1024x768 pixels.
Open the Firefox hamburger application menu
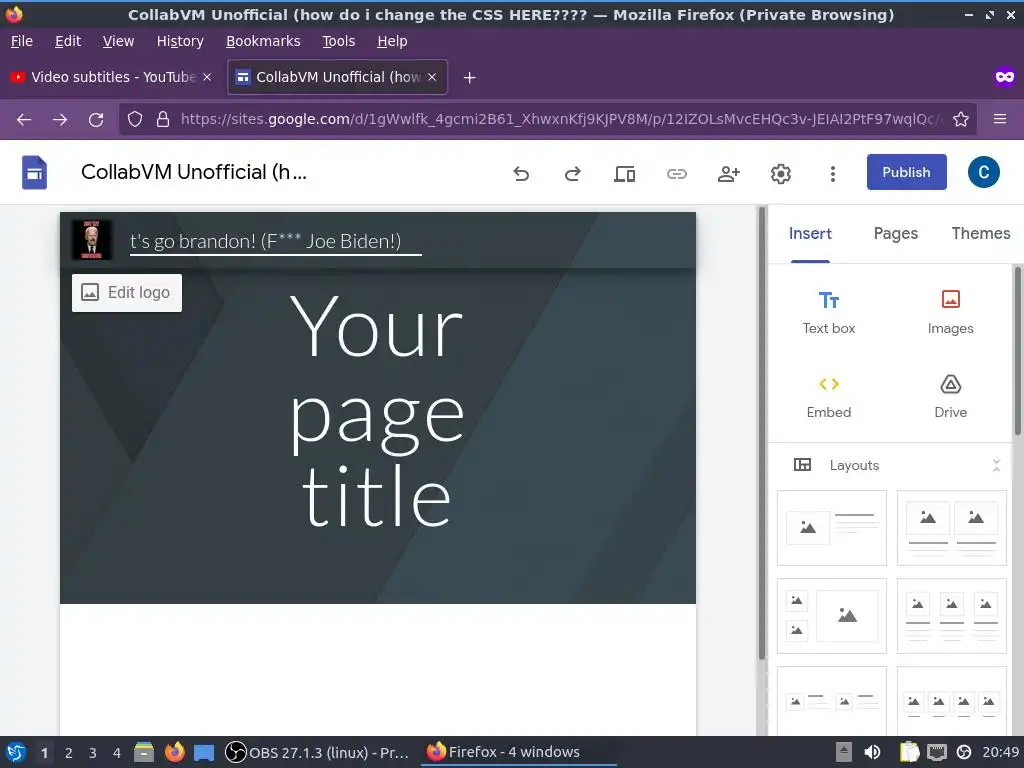[x=999, y=120]
